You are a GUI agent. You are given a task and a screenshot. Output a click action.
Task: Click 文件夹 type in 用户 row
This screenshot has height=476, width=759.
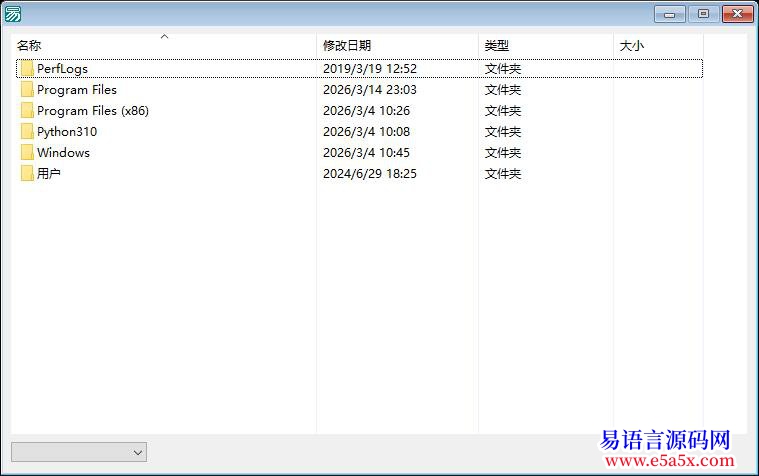[x=503, y=173]
